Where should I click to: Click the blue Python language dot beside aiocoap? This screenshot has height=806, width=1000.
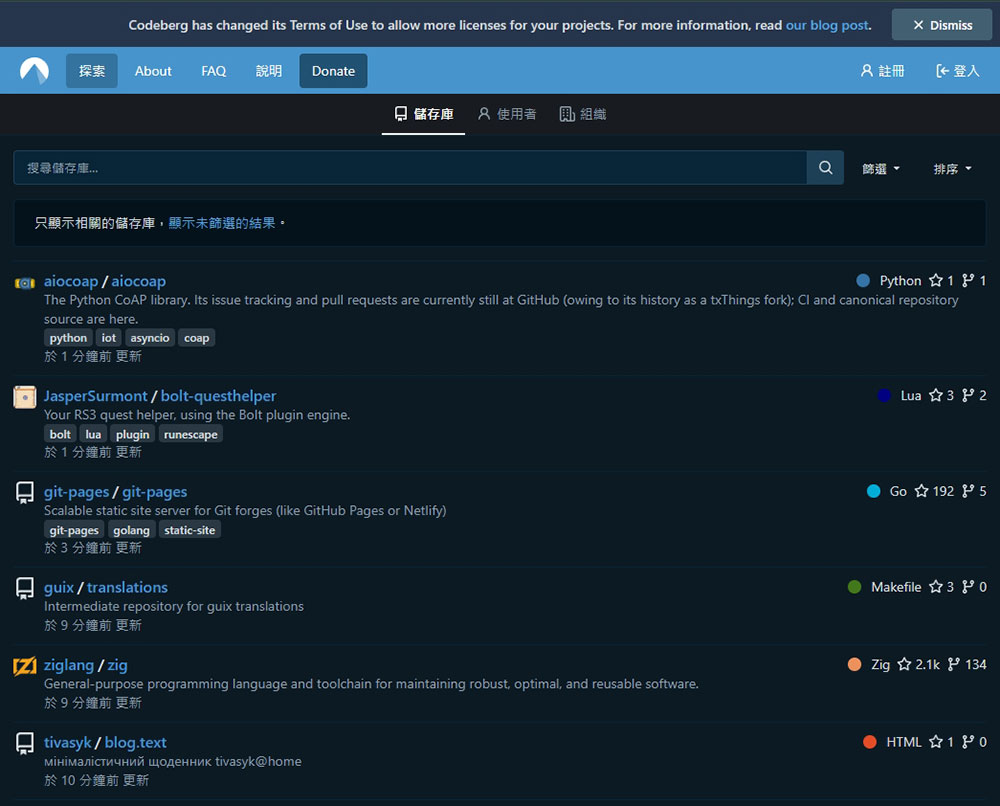point(862,281)
